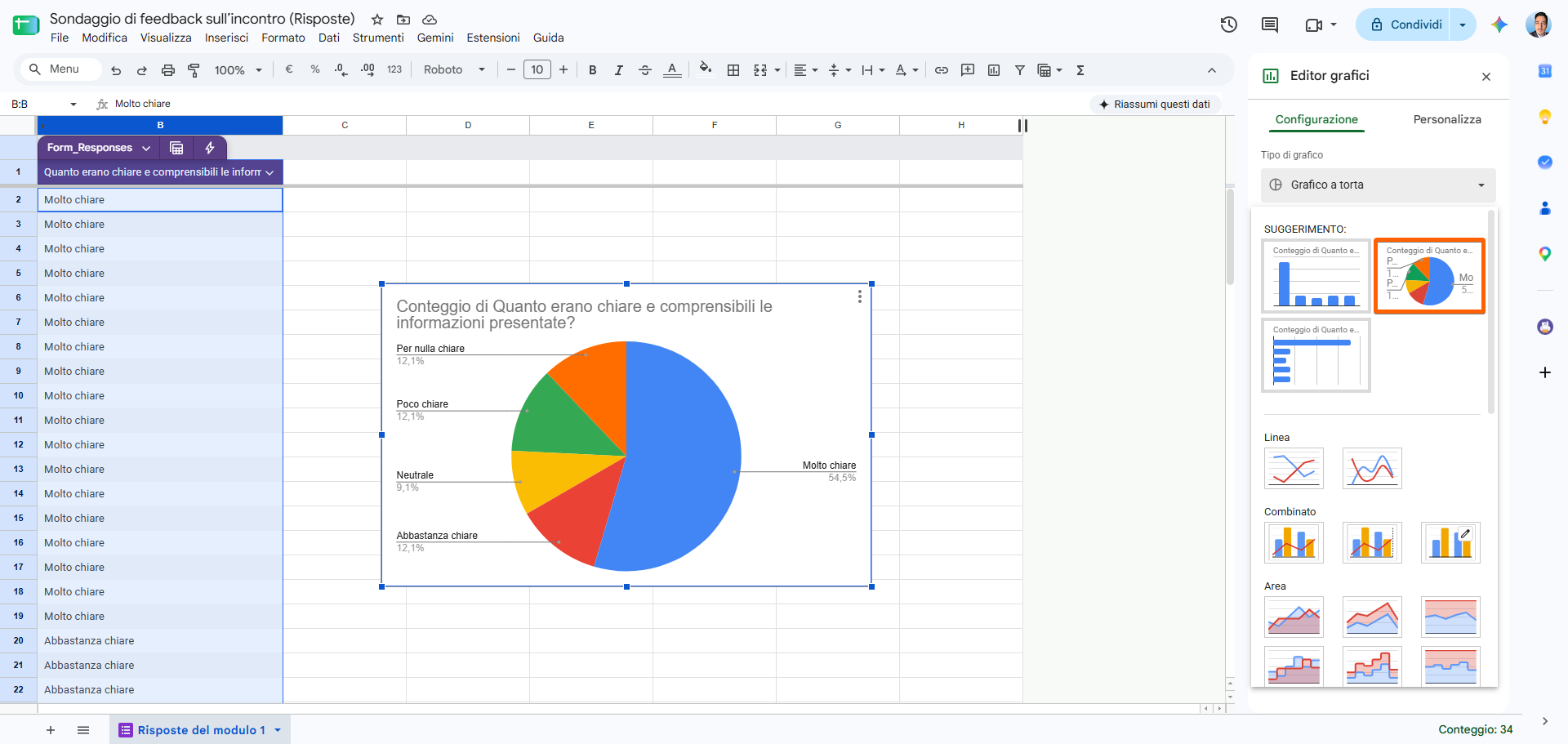Open the functions sigma icon
The image size is (1568, 744).
pos(1080,70)
